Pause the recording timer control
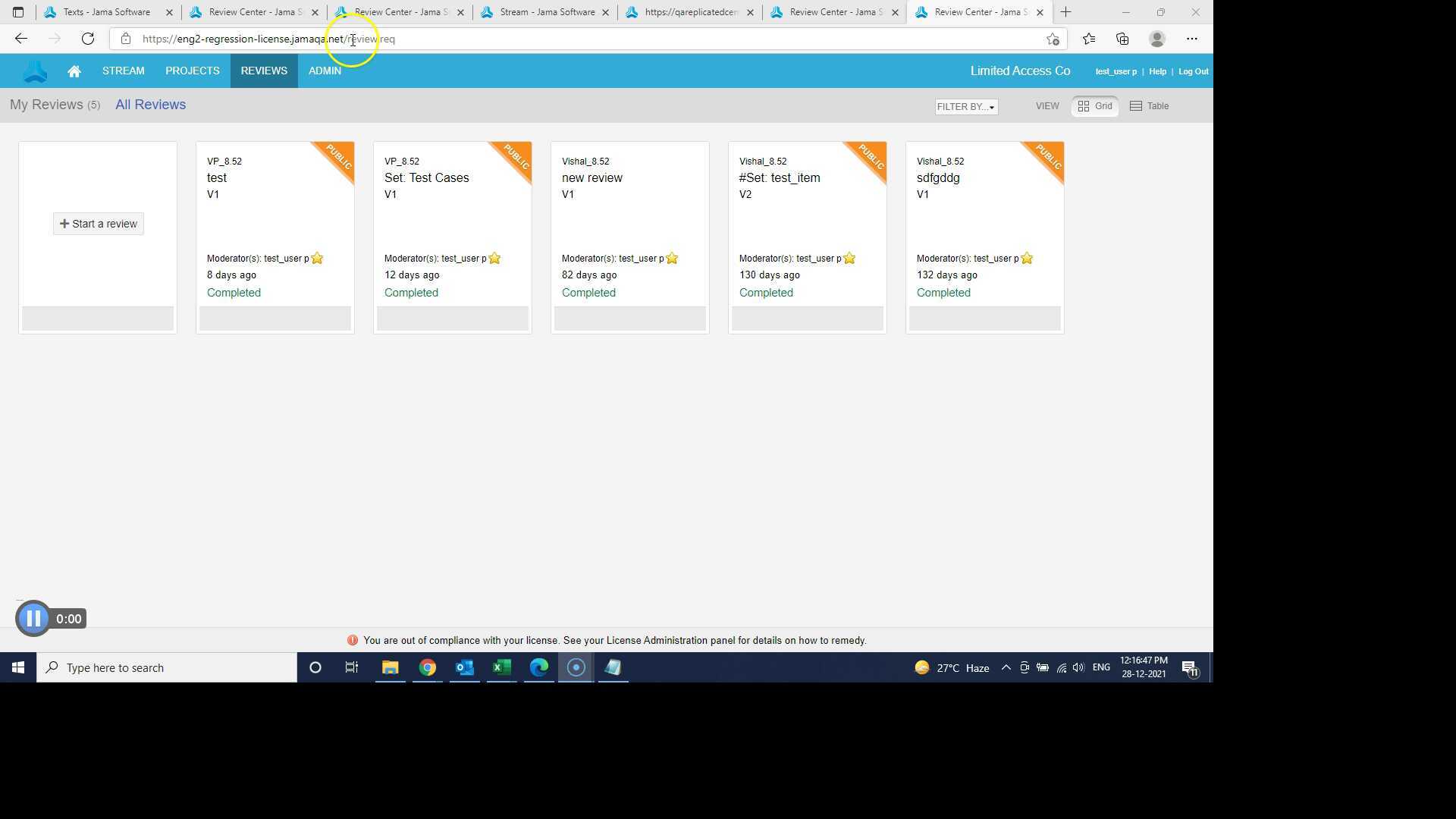 click(x=33, y=618)
